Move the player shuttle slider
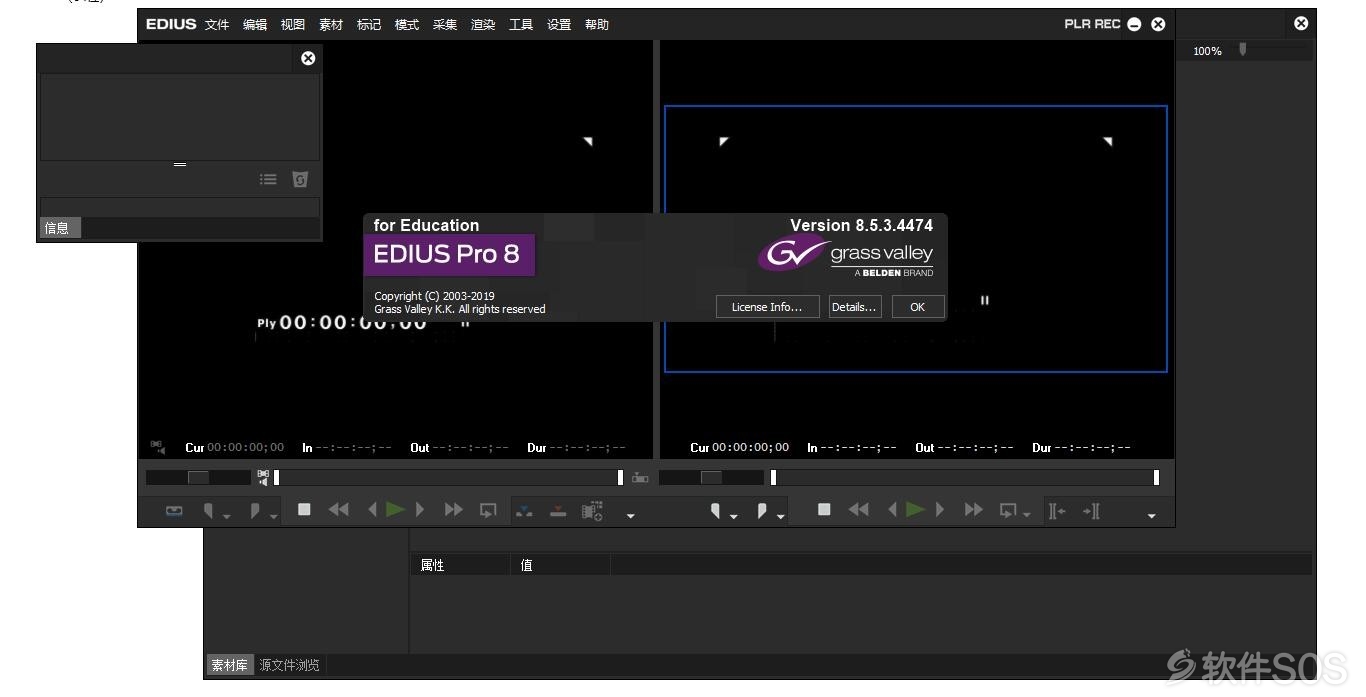1366x697 pixels. click(198, 478)
